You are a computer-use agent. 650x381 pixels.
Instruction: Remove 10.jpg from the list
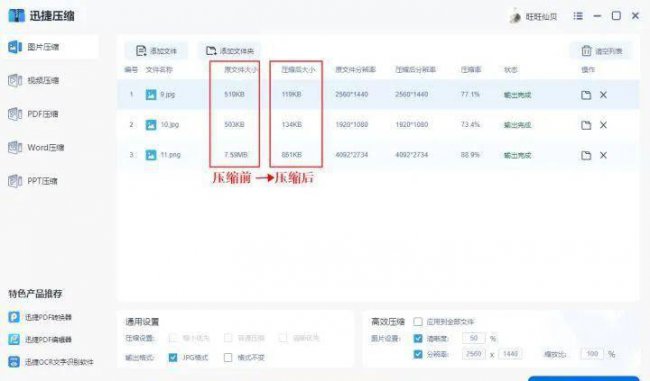pyautogui.click(x=603, y=125)
